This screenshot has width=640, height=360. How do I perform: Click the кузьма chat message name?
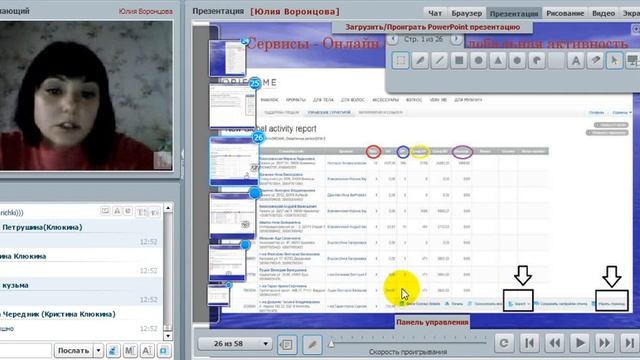(x=15, y=285)
